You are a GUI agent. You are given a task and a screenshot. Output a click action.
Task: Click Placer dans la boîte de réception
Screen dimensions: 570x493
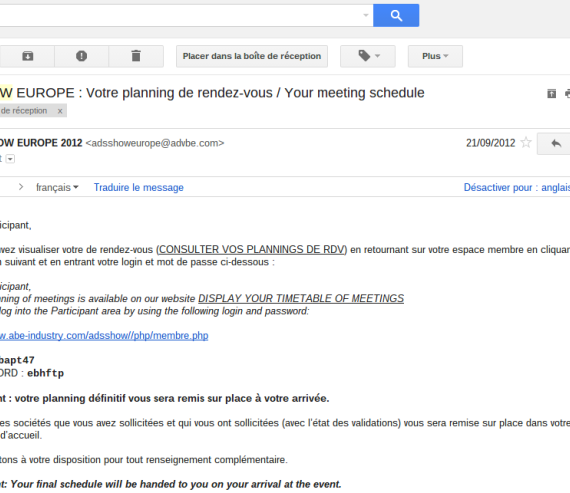252,56
